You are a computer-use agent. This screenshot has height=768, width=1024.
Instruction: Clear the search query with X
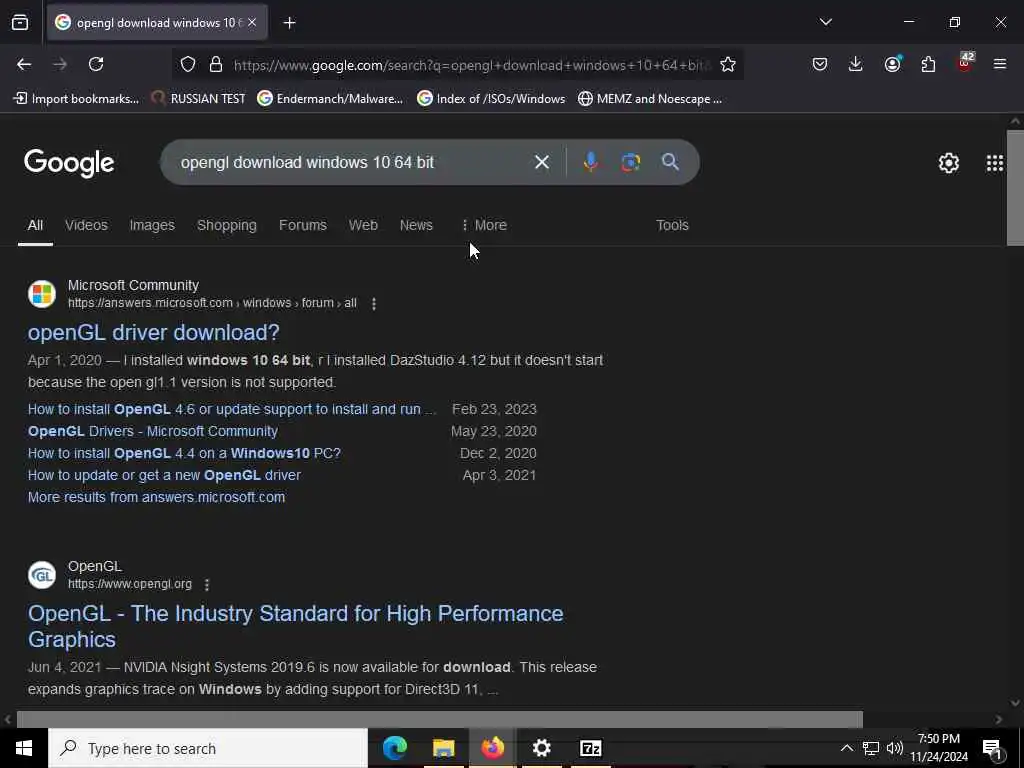[x=541, y=162]
